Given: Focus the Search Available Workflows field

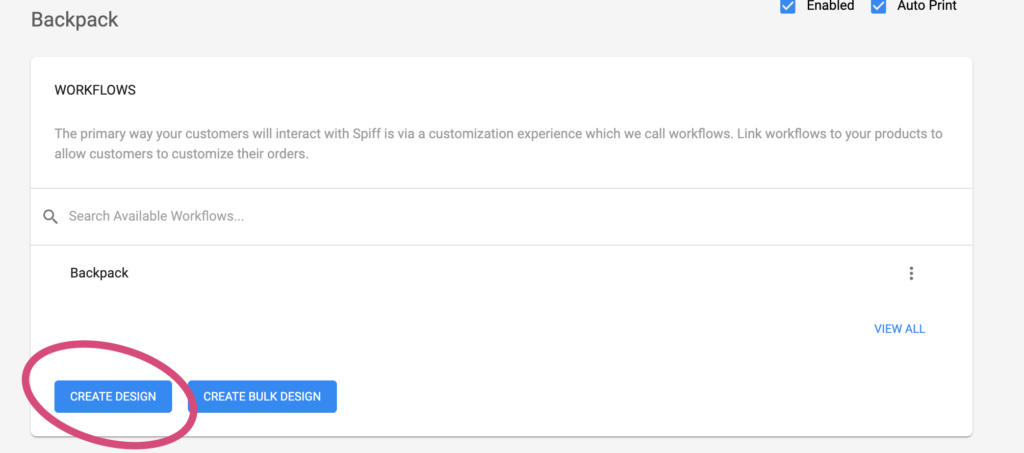Looking at the screenshot, I should (x=502, y=217).
